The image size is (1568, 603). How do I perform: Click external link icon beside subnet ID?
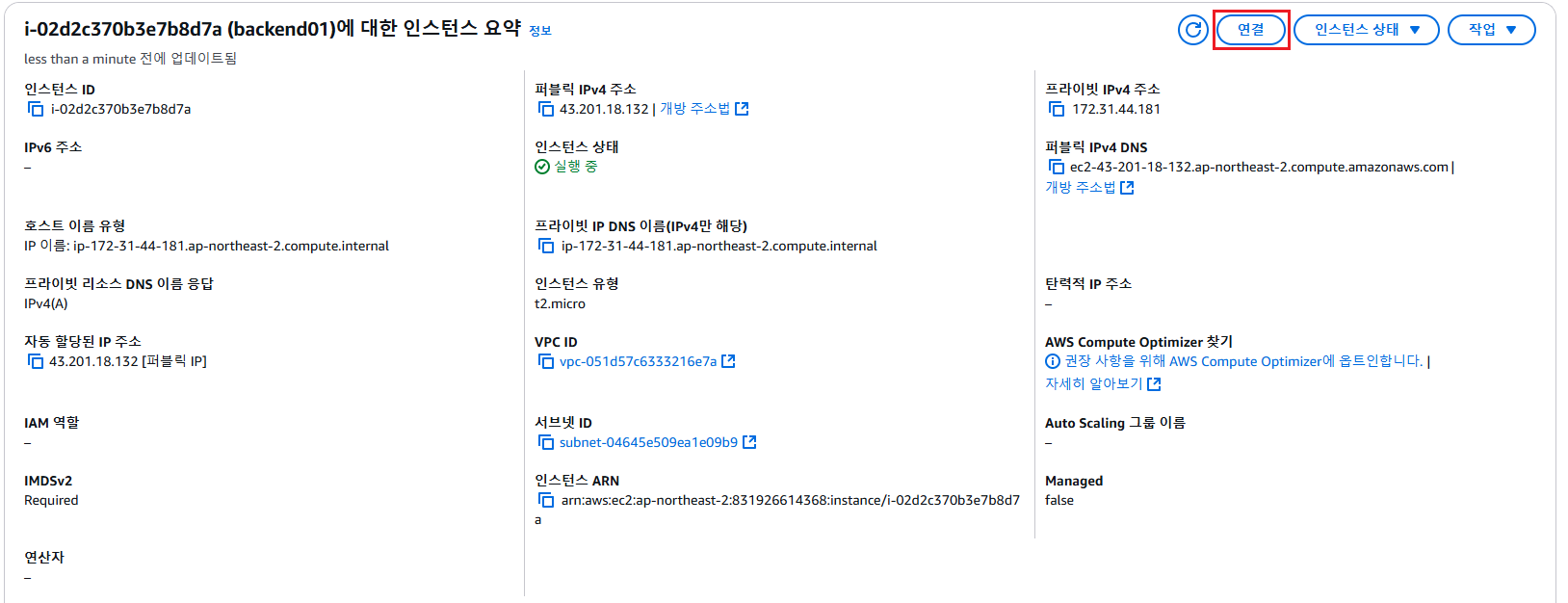click(749, 442)
